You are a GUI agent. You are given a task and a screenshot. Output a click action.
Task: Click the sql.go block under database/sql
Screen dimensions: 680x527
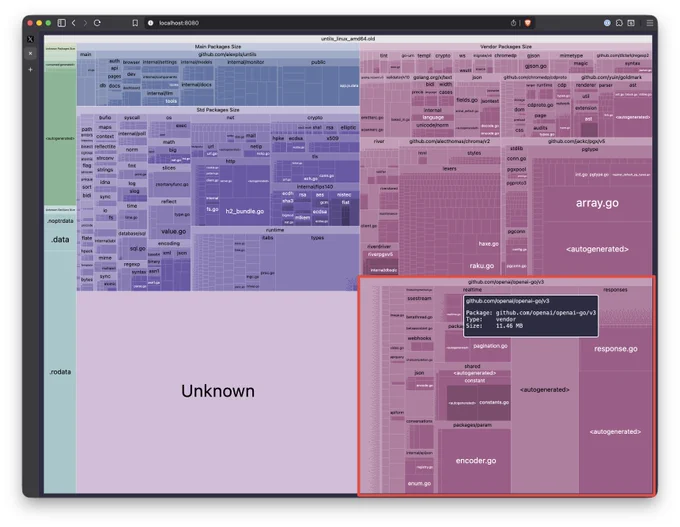pos(138,249)
